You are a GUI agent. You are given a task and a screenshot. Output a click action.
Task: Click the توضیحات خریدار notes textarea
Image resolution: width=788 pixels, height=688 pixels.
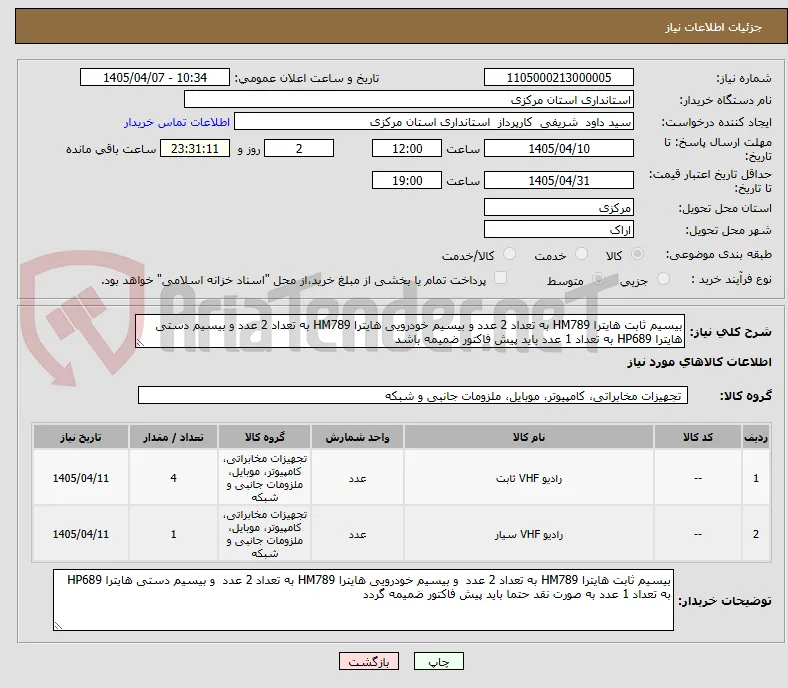pos(363,600)
